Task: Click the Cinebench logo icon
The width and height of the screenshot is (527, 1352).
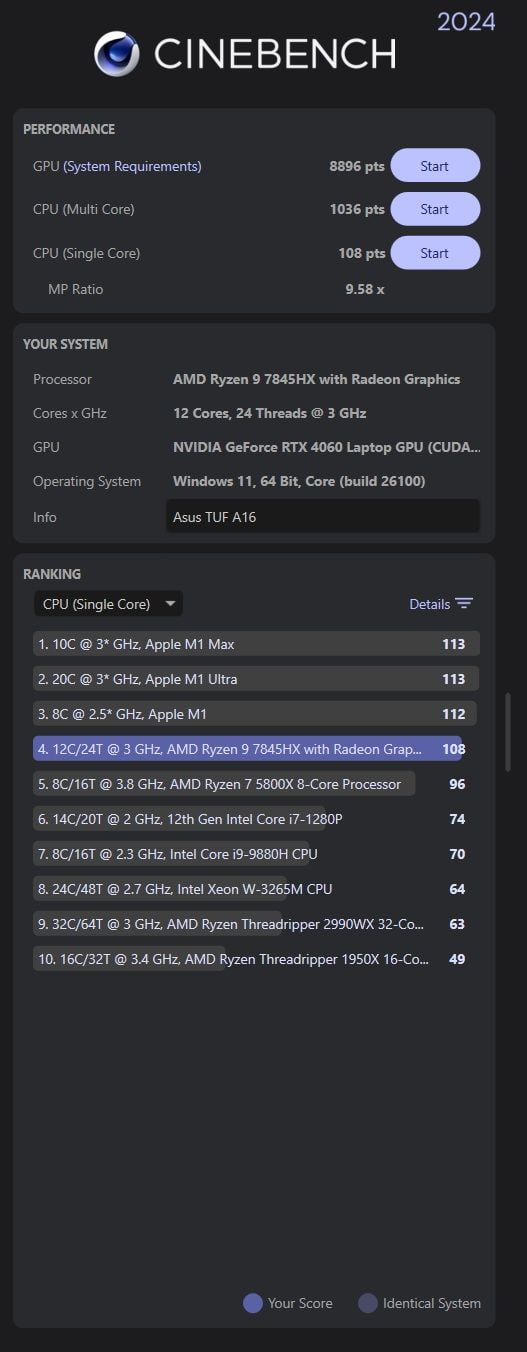Action: coord(117,54)
